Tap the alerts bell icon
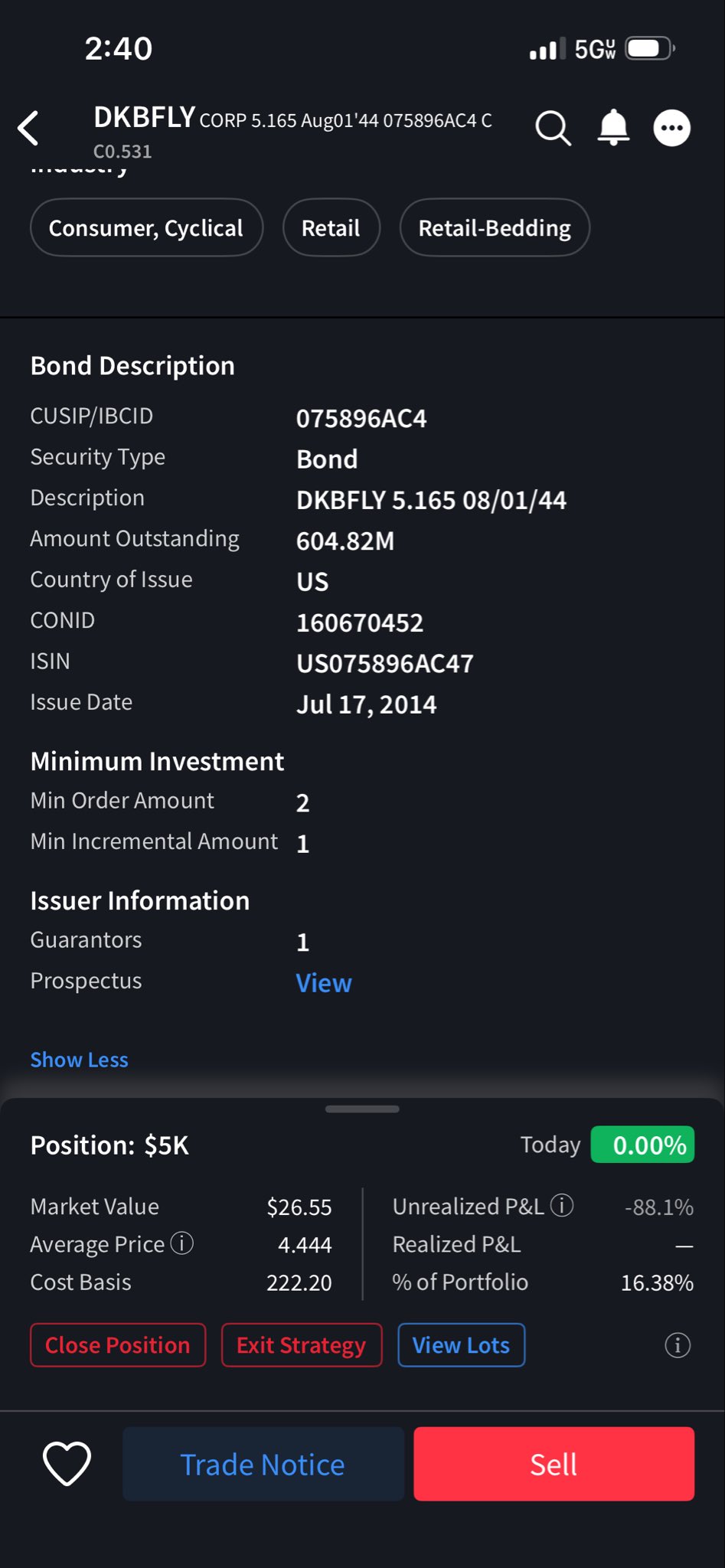The image size is (725, 1568). coord(613,127)
